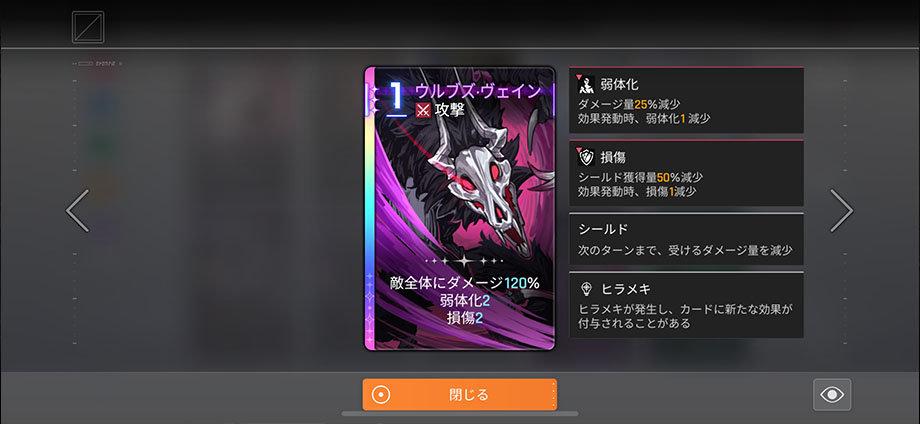The image size is (920, 424).
Task: Click the diagonal-slash square icon at top
Action: click(x=88, y=27)
